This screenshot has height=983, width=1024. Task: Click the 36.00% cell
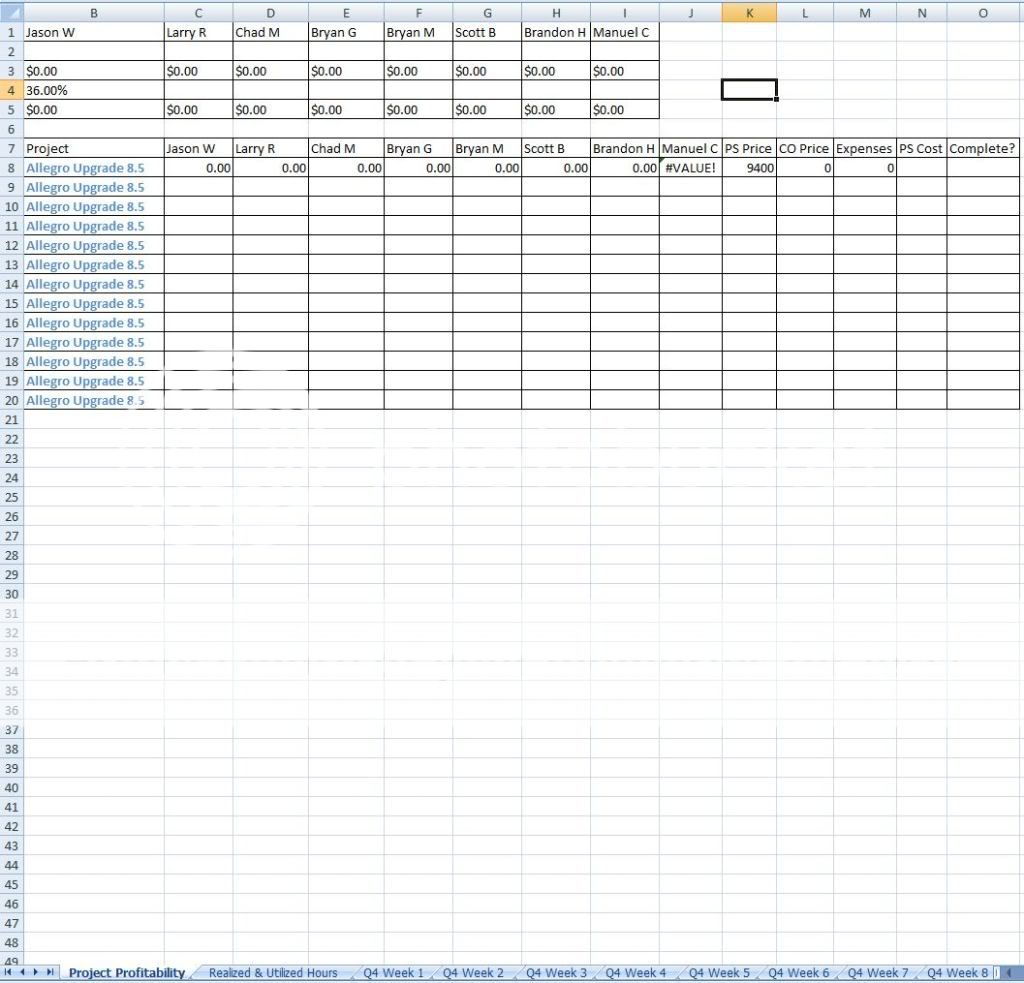pyautogui.click(x=94, y=90)
